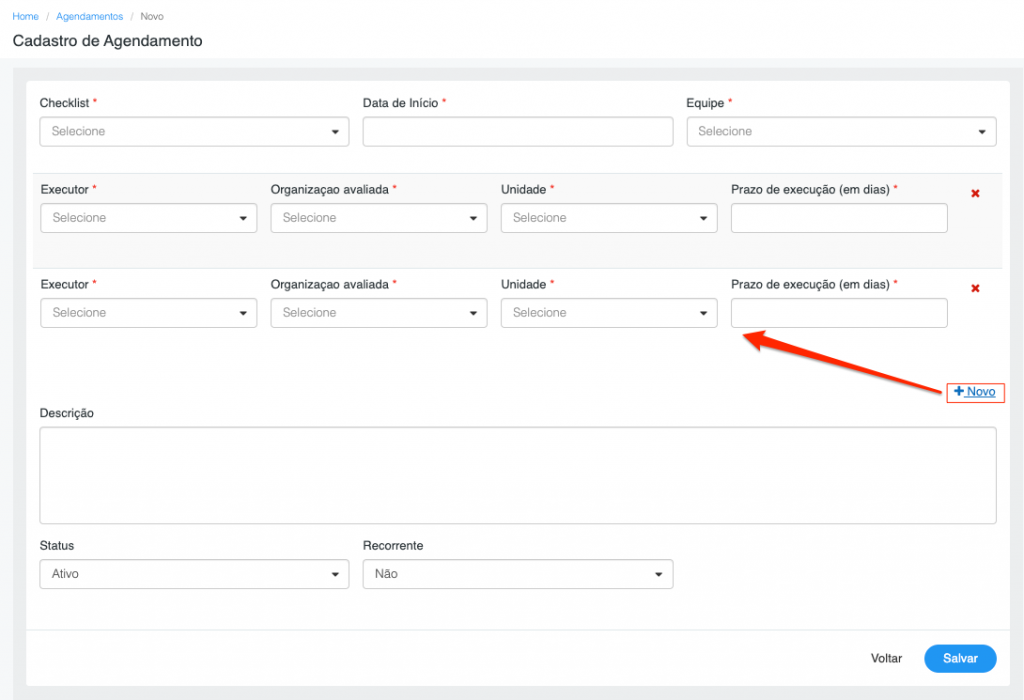The width and height of the screenshot is (1024, 700).
Task: Click the plus Novo link to add row
Action: 975,392
